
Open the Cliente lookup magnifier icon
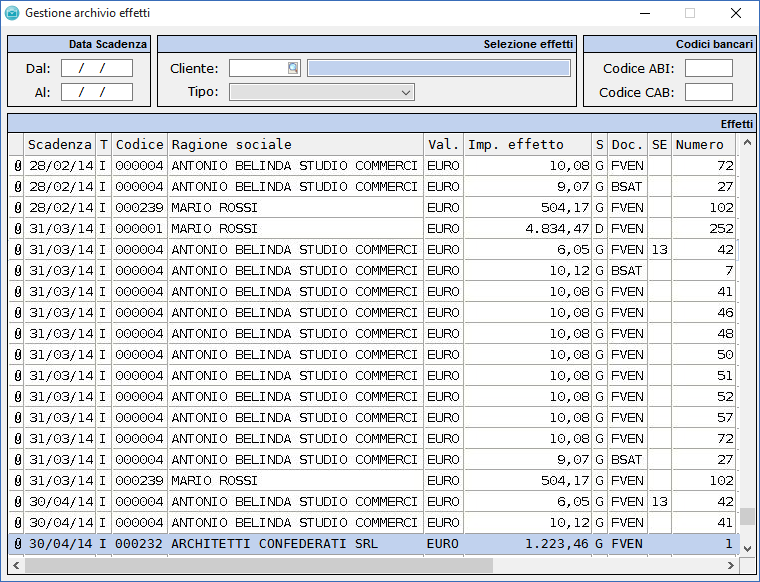(x=293, y=68)
